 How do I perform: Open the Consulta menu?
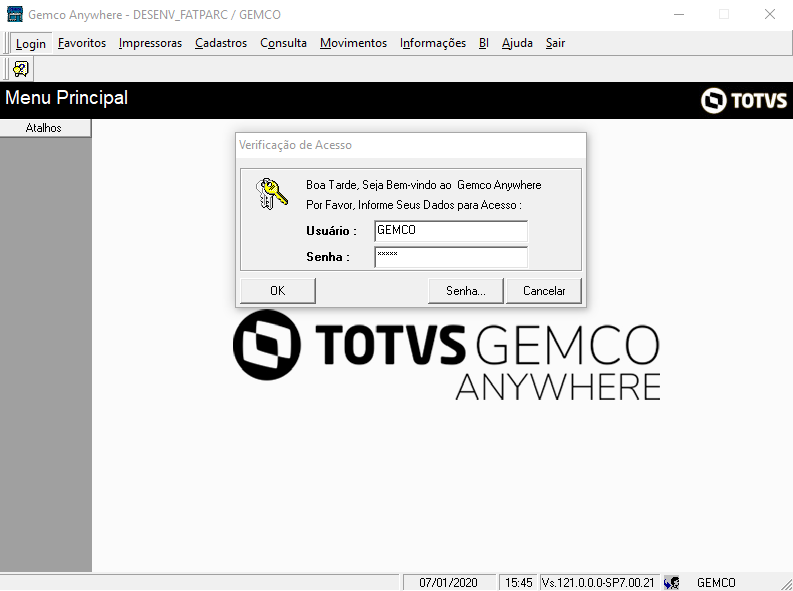coord(283,43)
